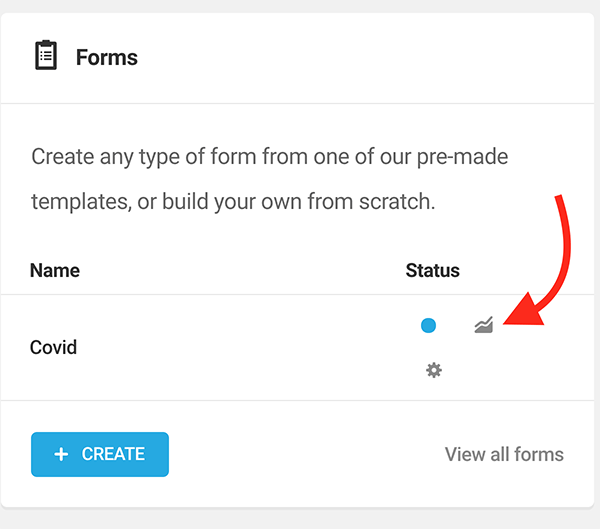Image resolution: width=600 pixels, height=529 pixels.
Task: Click the Forms widget title text
Action: point(107,57)
